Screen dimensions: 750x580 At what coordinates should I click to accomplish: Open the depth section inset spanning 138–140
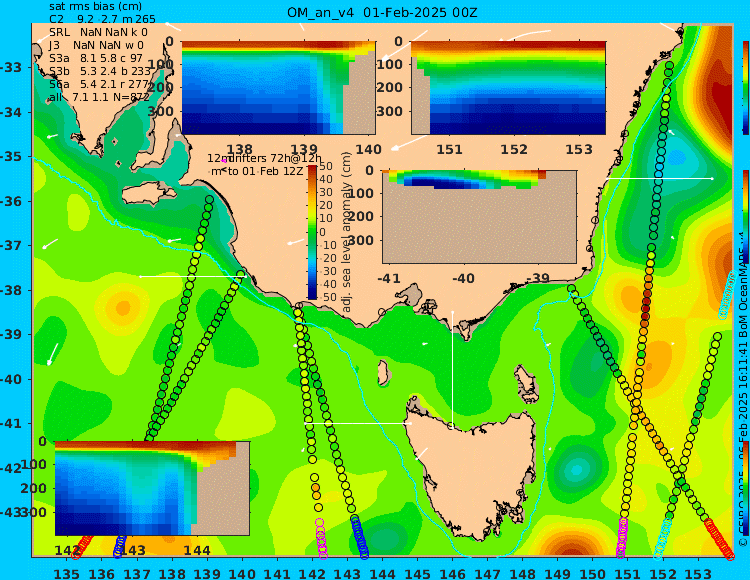pyautogui.click(x=278, y=88)
